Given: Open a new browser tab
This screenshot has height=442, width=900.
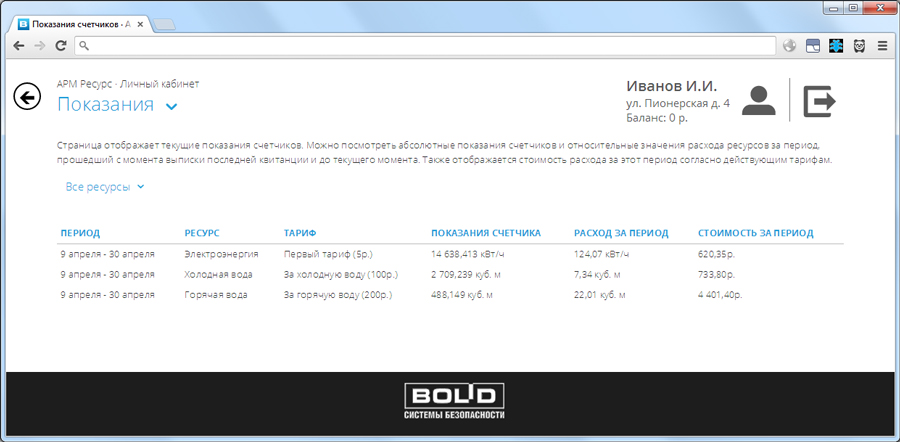Looking at the screenshot, I should pyautogui.click(x=165, y=23).
